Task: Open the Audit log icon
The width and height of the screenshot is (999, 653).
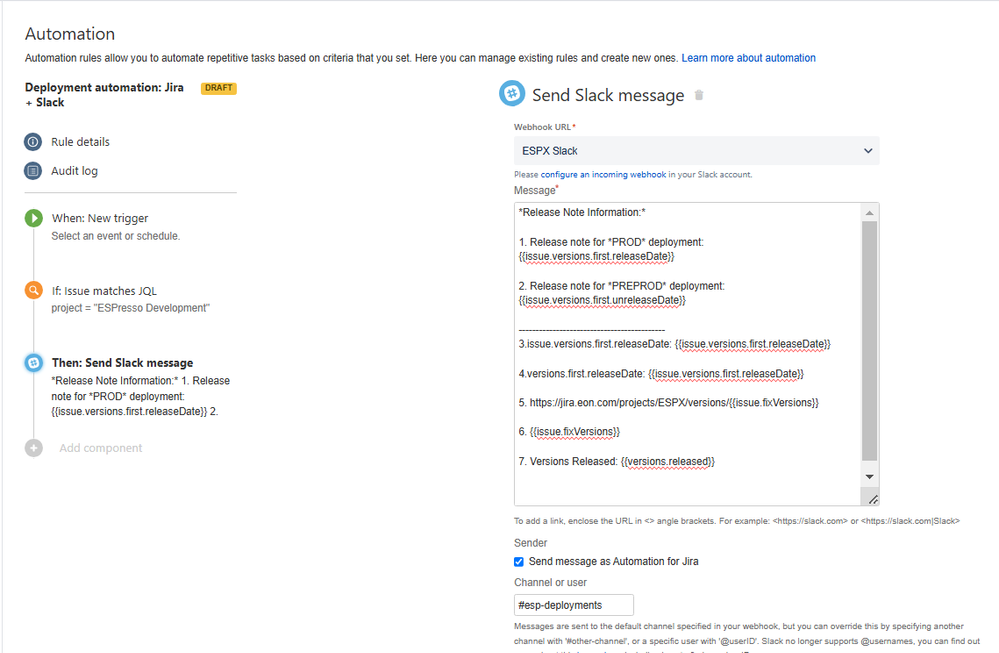Action: pyautogui.click(x=33, y=171)
